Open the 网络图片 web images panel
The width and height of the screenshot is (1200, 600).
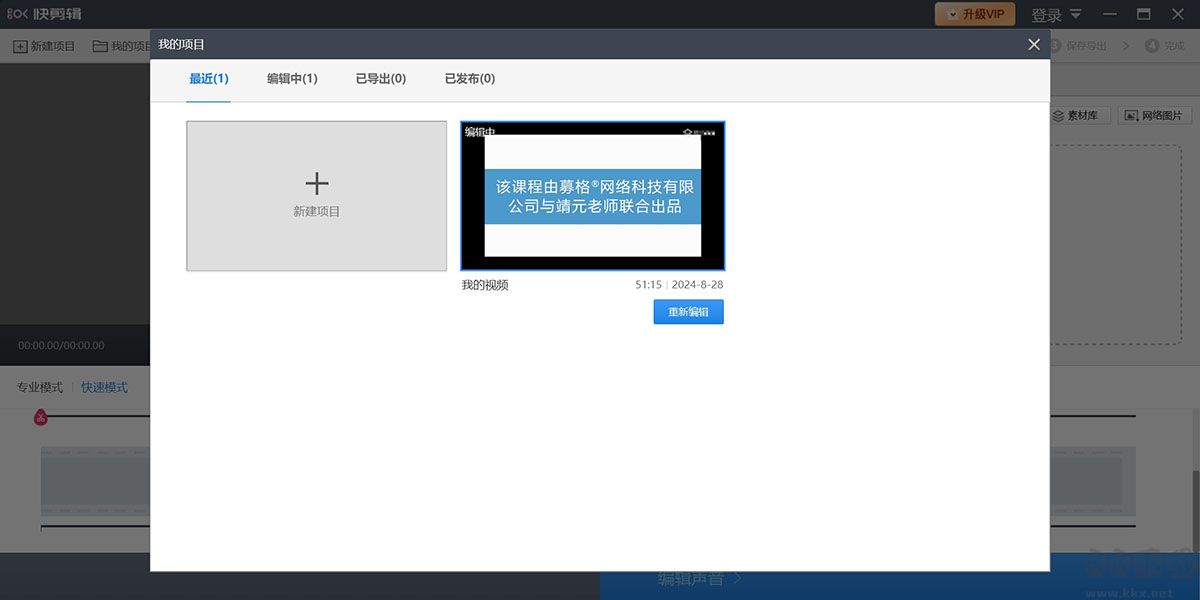(1156, 115)
